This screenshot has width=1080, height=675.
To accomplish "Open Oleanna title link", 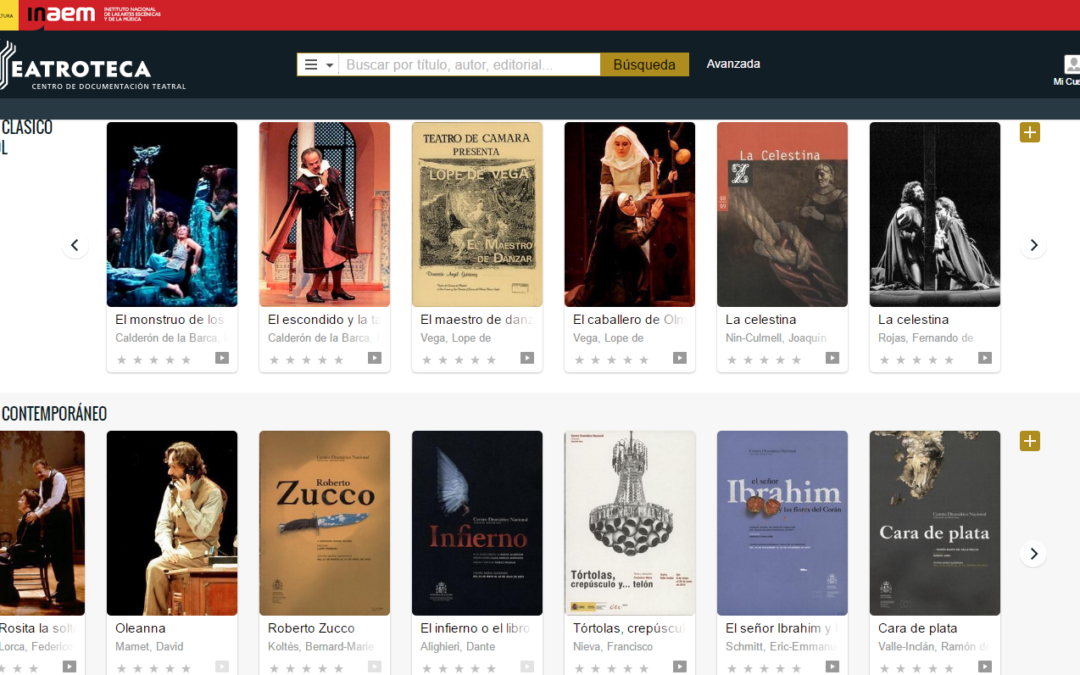I will tap(140, 628).
